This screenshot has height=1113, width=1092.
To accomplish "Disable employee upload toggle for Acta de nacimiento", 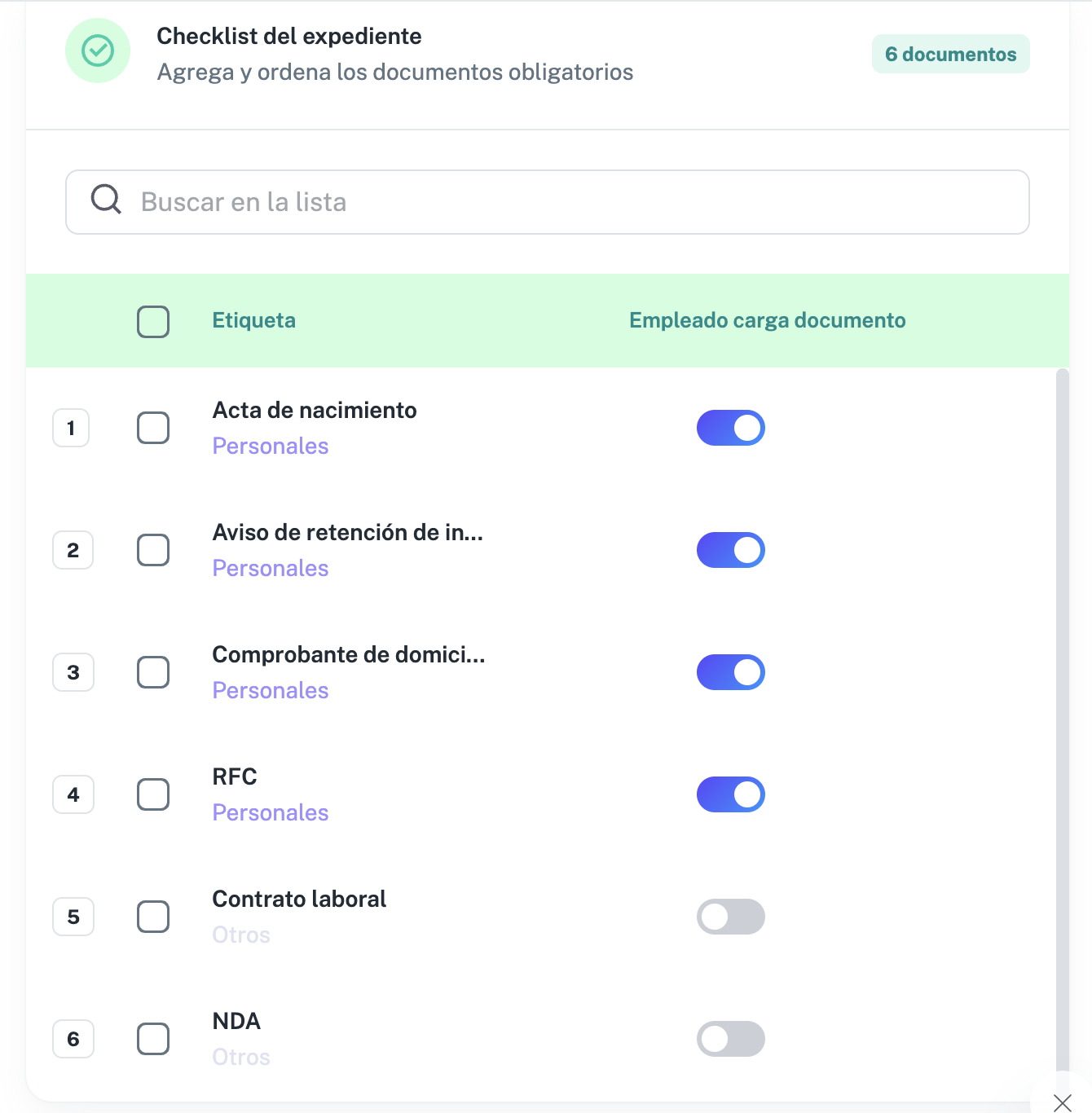I will [731, 428].
